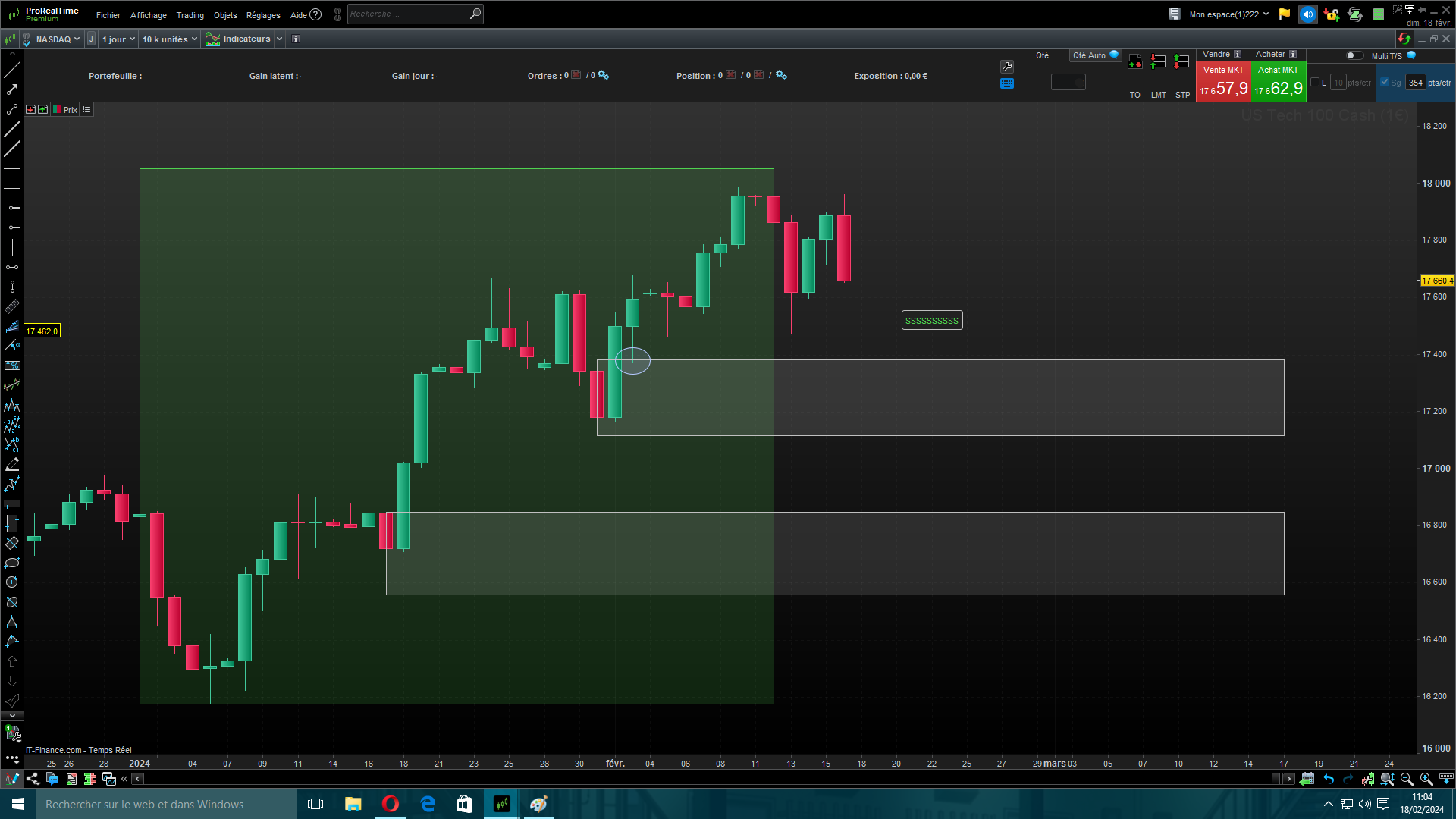Viewport: 1456px width, 819px height.
Task: Click the Achat MKT buy button
Action: (x=1279, y=81)
